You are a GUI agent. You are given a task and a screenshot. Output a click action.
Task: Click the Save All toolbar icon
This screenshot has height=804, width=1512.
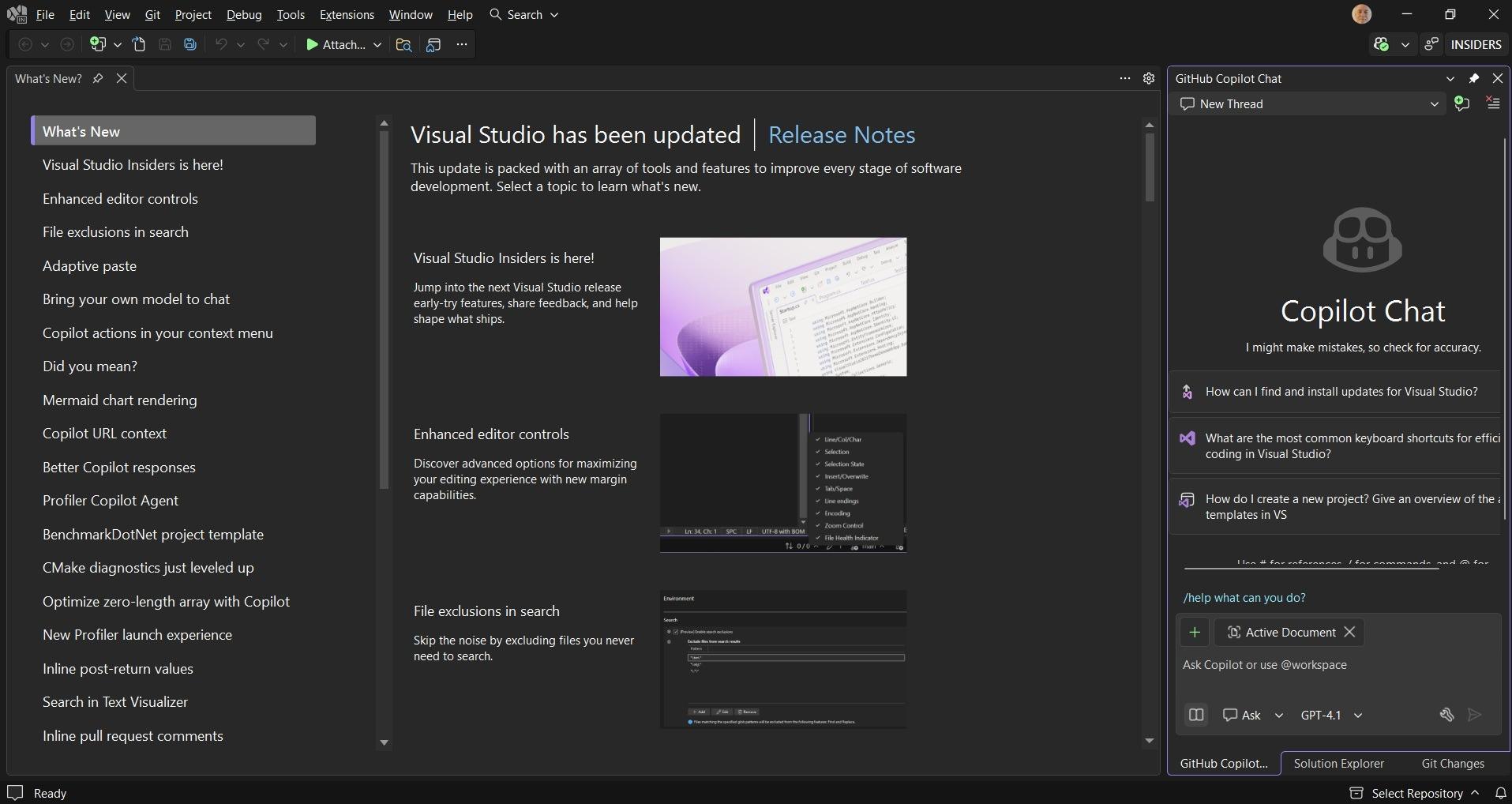[x=190, y=44]
